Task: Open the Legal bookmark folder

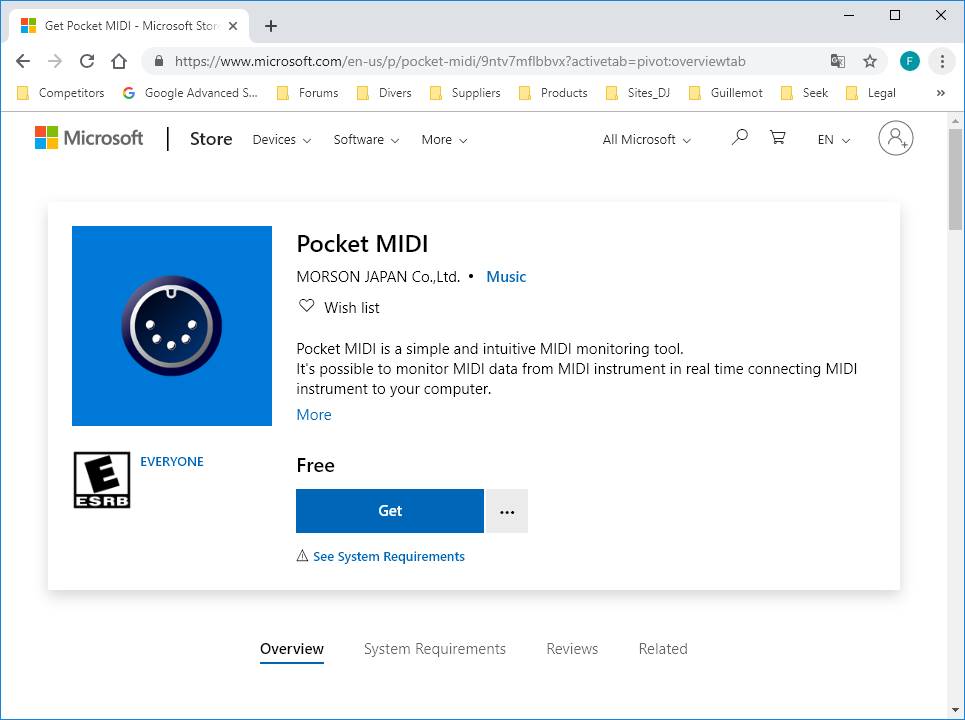Action: click(871, 93)
